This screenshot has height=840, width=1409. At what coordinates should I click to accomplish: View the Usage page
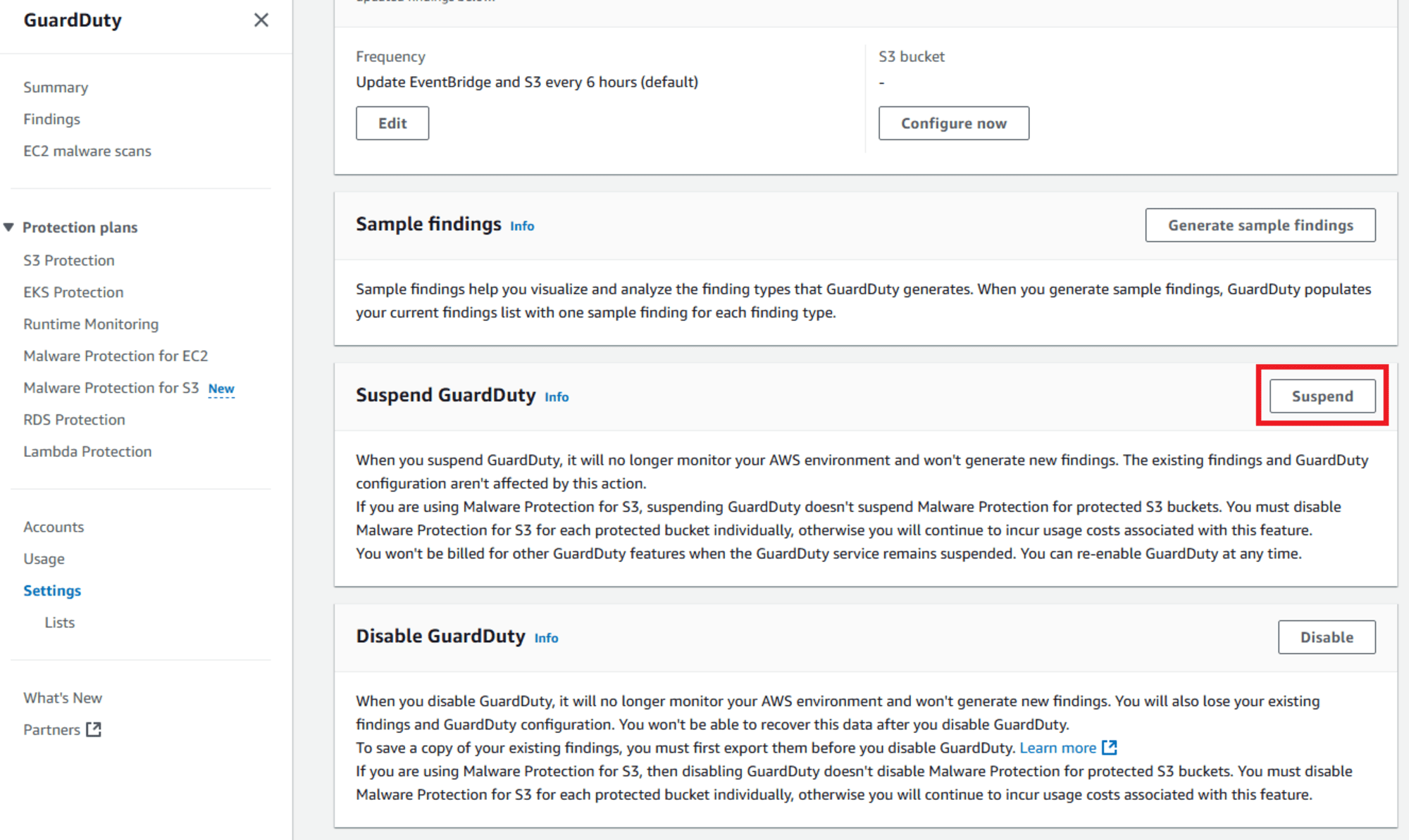44,558
